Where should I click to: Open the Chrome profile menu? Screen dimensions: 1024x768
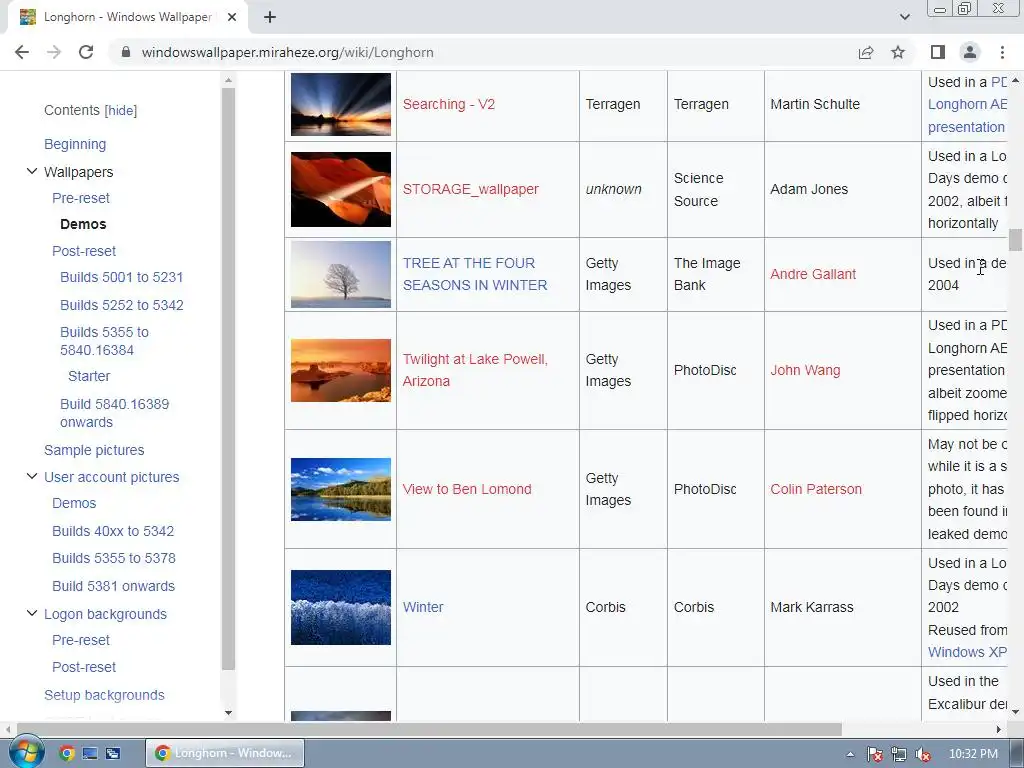[970, 52]
